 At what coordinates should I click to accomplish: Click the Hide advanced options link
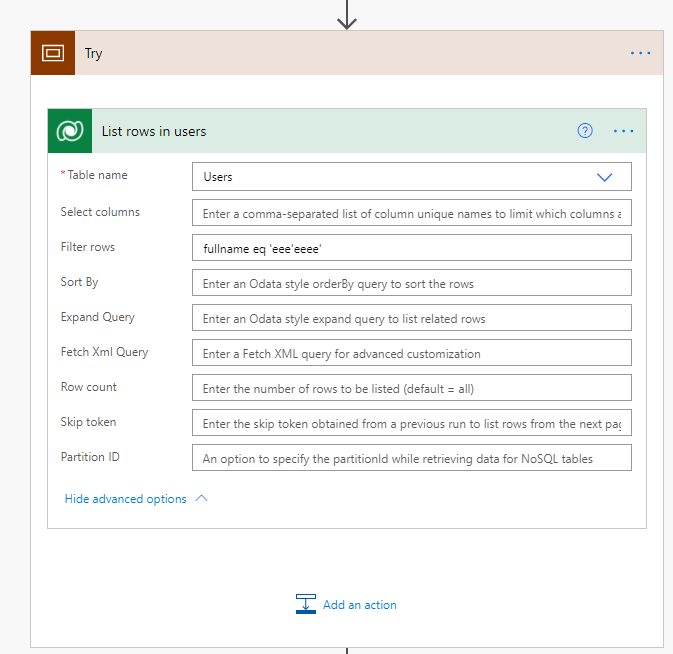click(x=125, y=499)
